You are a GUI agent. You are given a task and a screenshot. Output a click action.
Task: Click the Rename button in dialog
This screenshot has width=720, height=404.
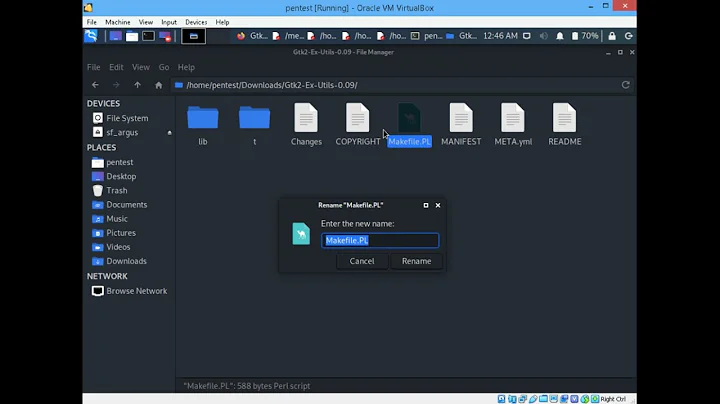tap(416, 261)
